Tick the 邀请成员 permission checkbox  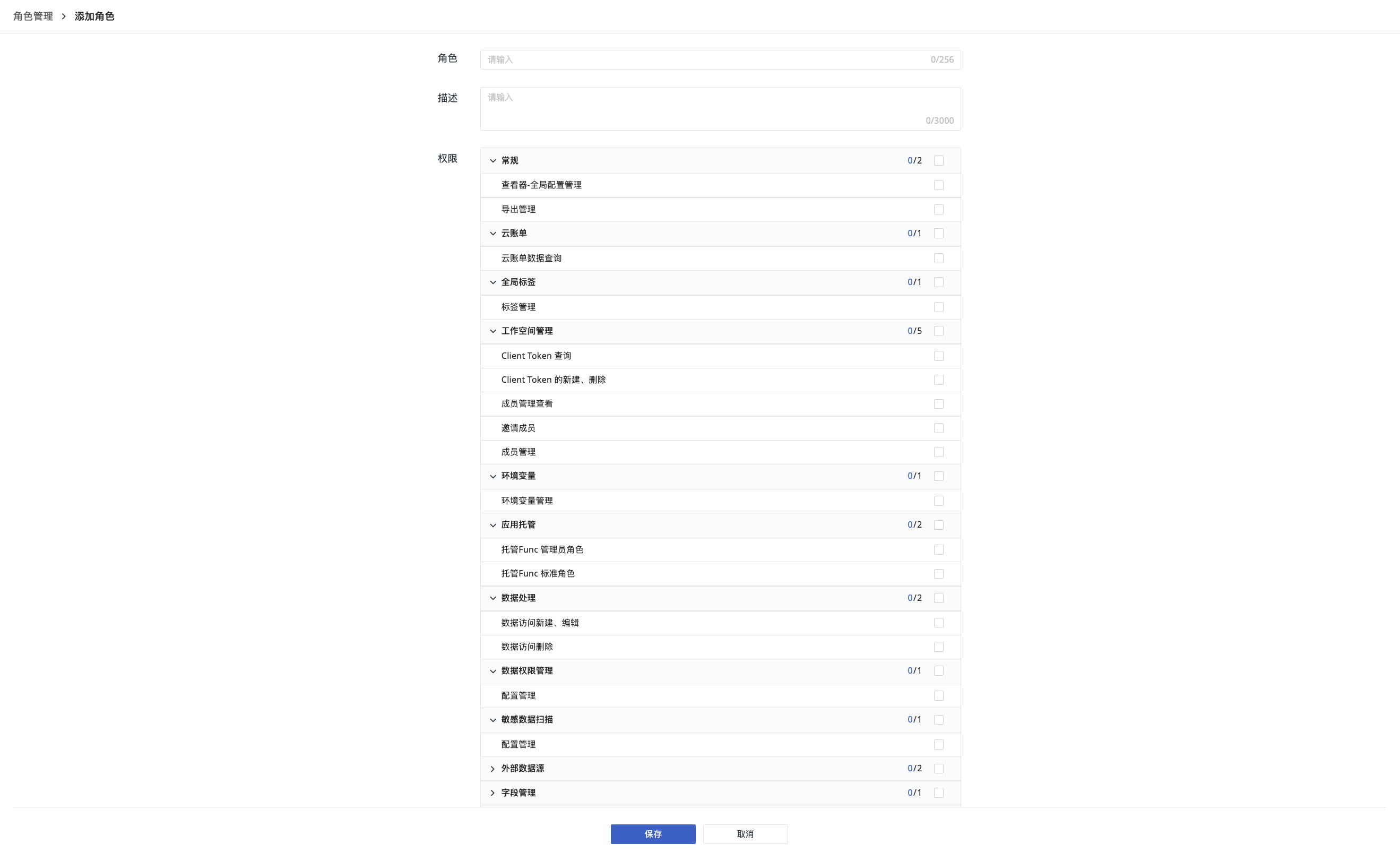pyautogui.click(x=938, y=428)
